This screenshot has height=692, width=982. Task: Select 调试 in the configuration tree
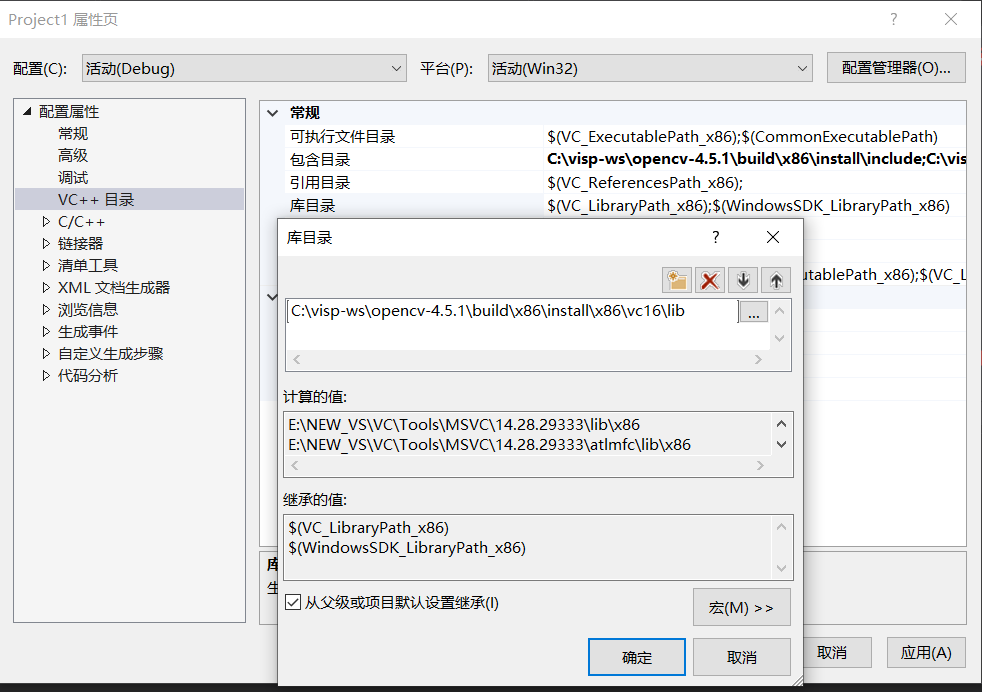(73, 177)
